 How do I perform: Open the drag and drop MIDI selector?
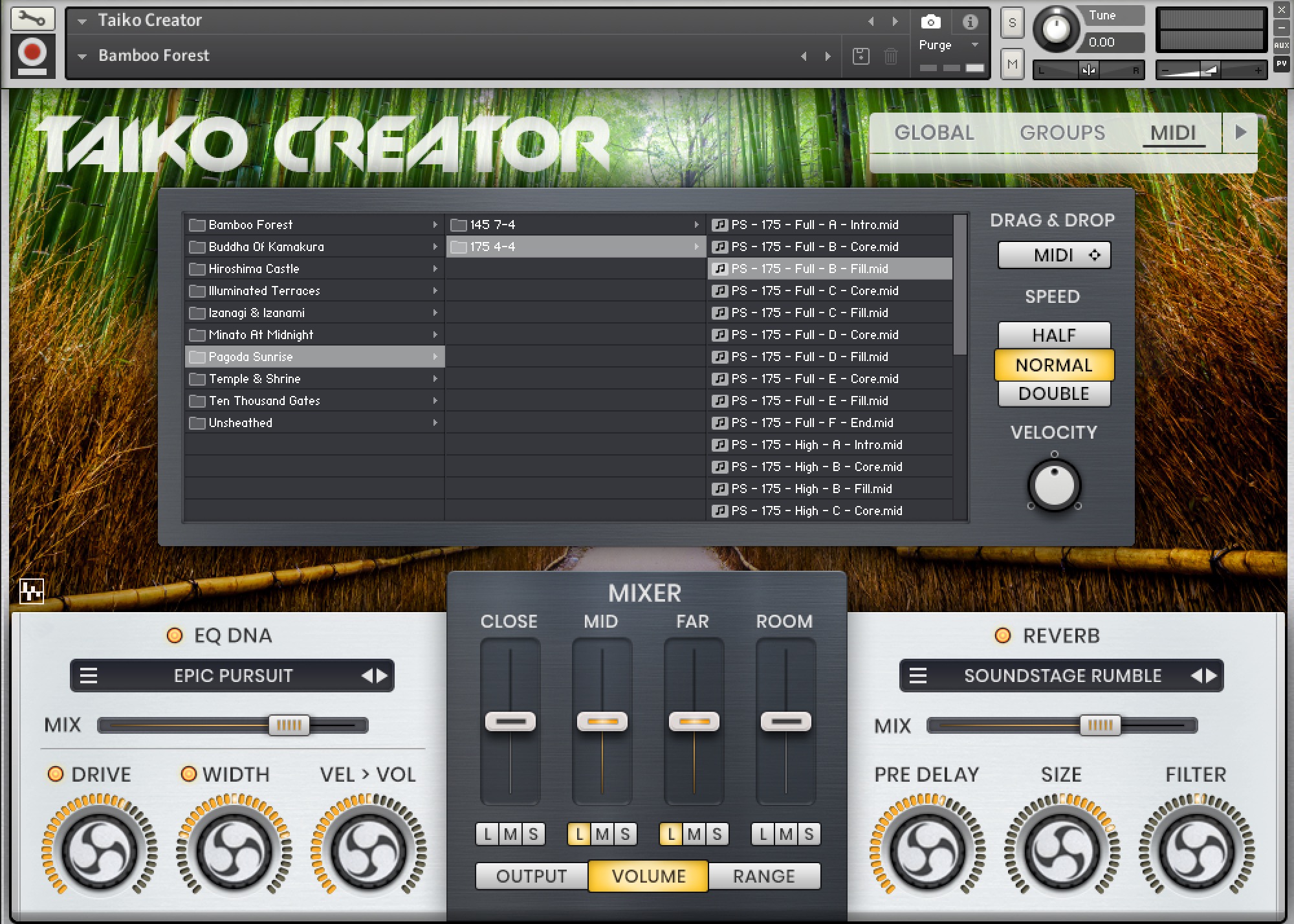(1054, 255)
